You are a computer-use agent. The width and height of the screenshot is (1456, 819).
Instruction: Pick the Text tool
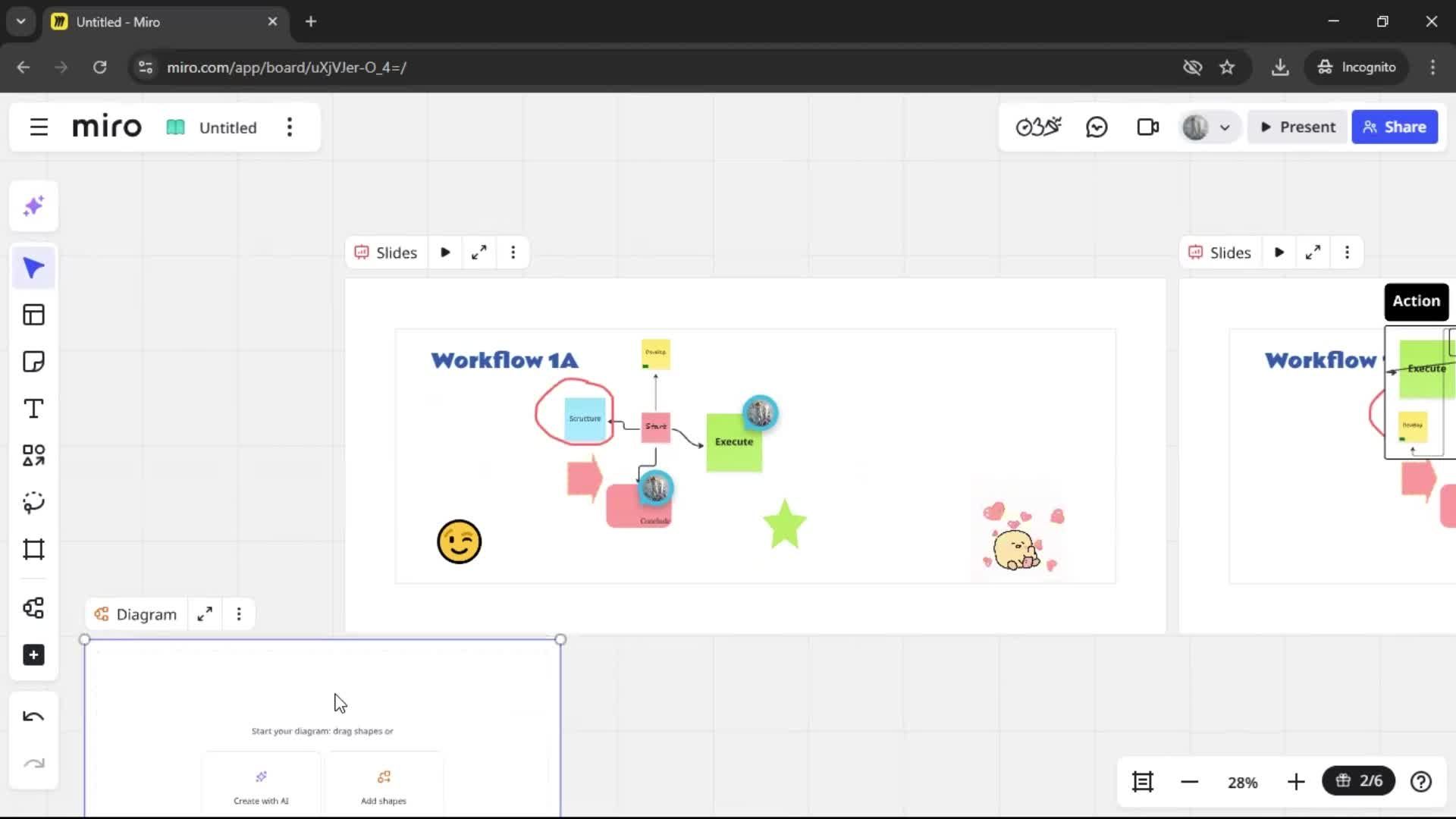[x=33, y=409]
